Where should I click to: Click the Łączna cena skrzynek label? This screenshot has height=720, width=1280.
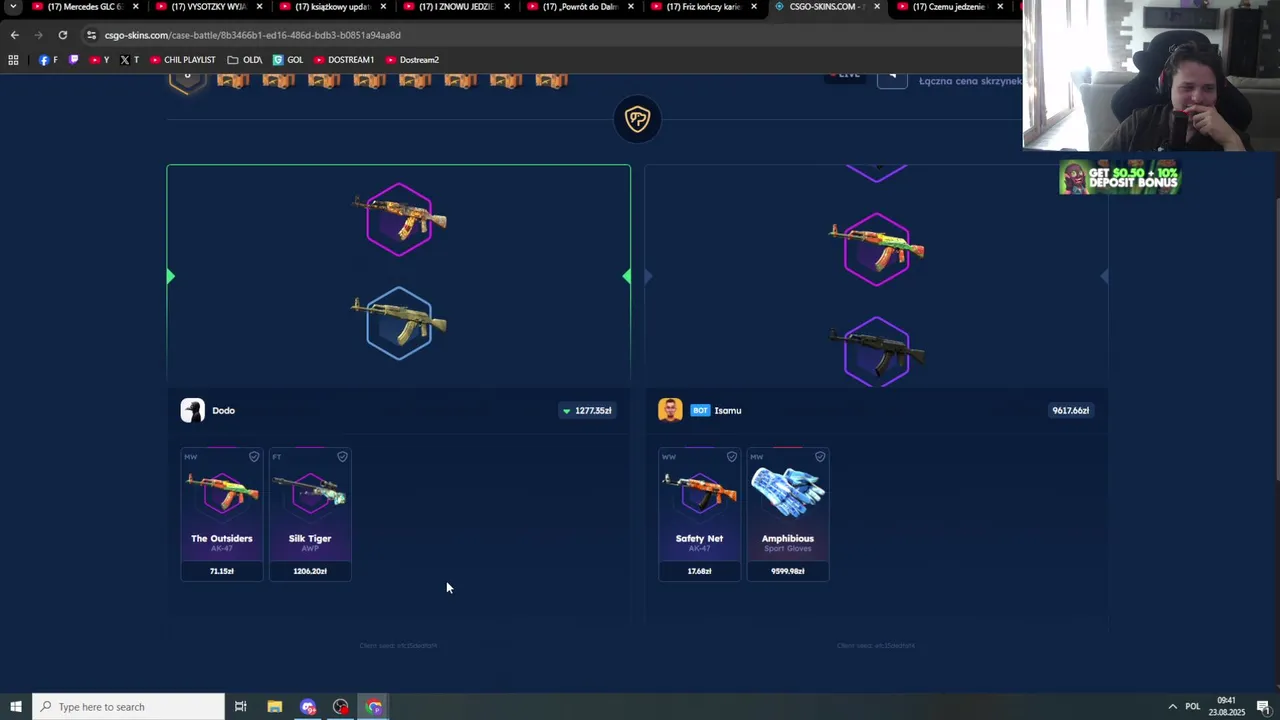tap(970, 81)
